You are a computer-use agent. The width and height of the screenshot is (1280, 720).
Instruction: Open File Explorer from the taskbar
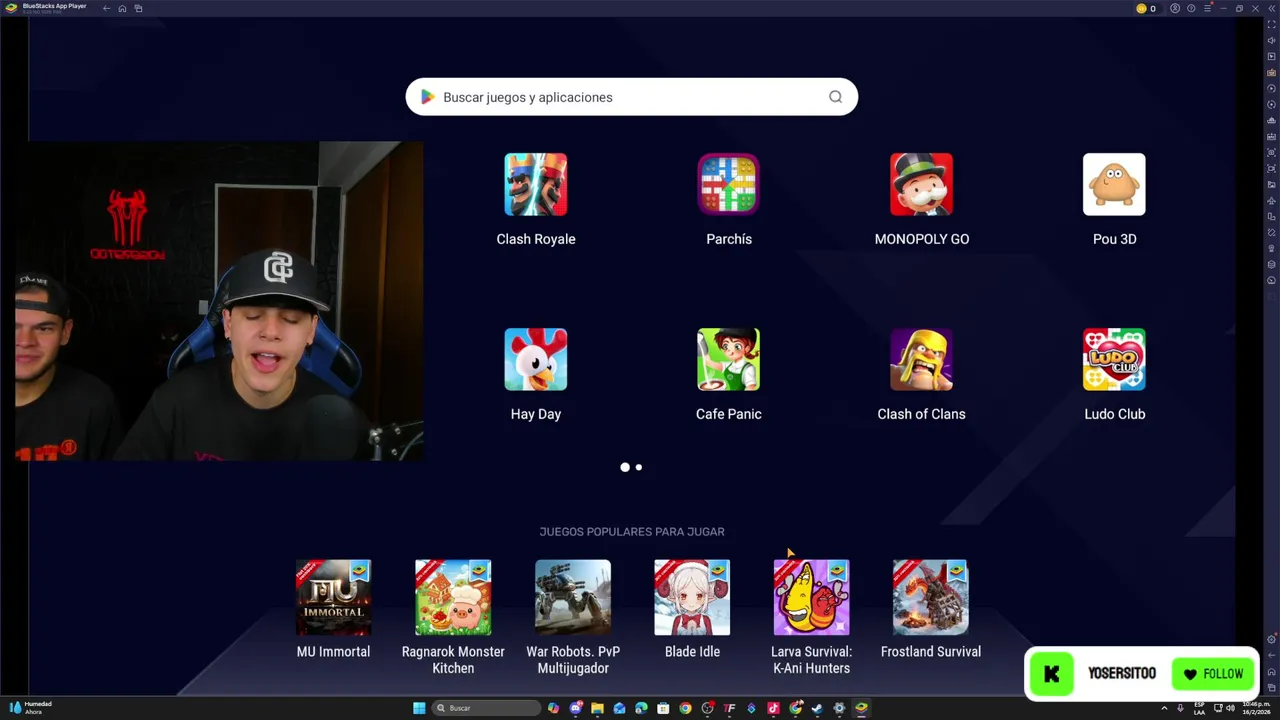(597, 708)
